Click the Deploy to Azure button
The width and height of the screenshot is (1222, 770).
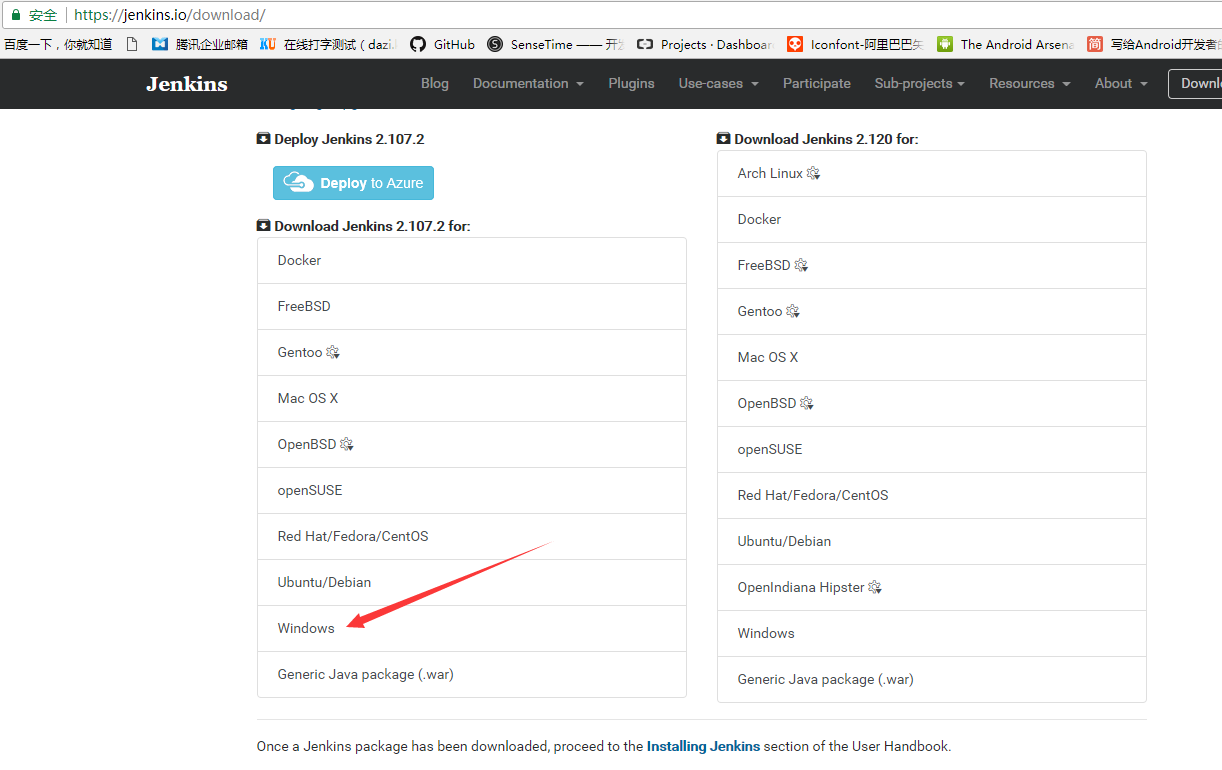[x=353, y=183]
